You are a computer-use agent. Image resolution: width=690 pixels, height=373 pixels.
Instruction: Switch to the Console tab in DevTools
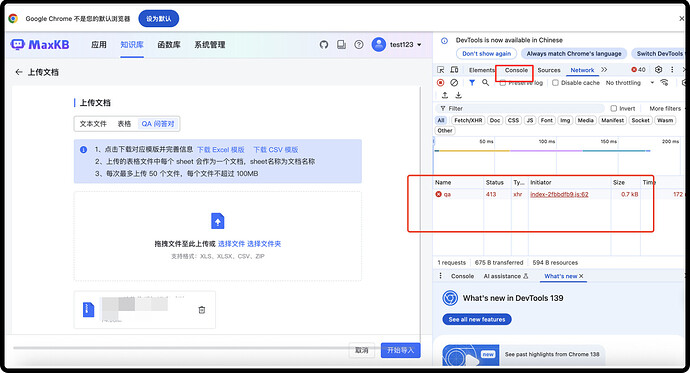click(516, 70)
